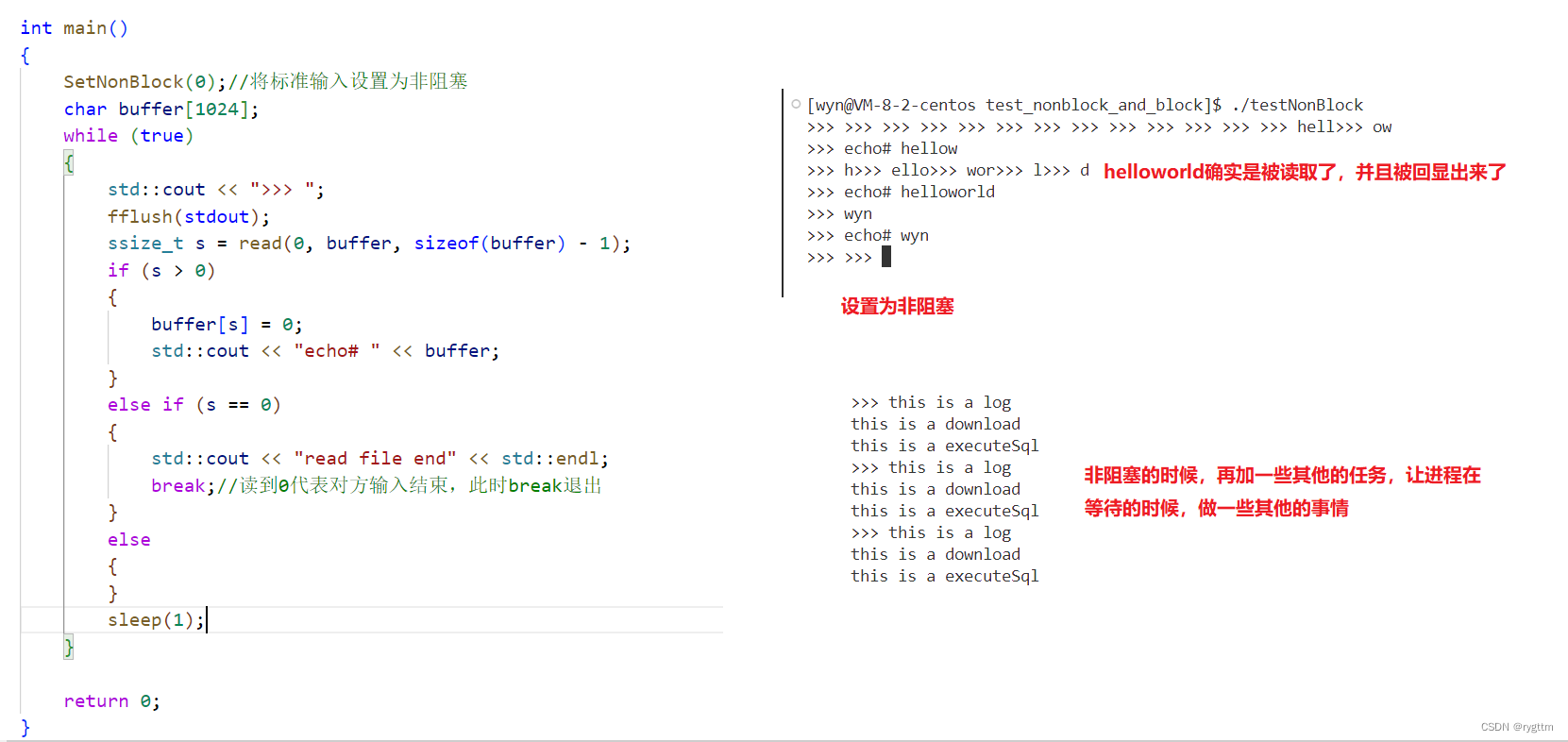Image resolution: width=1568 pixels, height=742 pixels.
Task: Click the 'std::cout << ">>> ";' statement
Action: pos(216,190)
